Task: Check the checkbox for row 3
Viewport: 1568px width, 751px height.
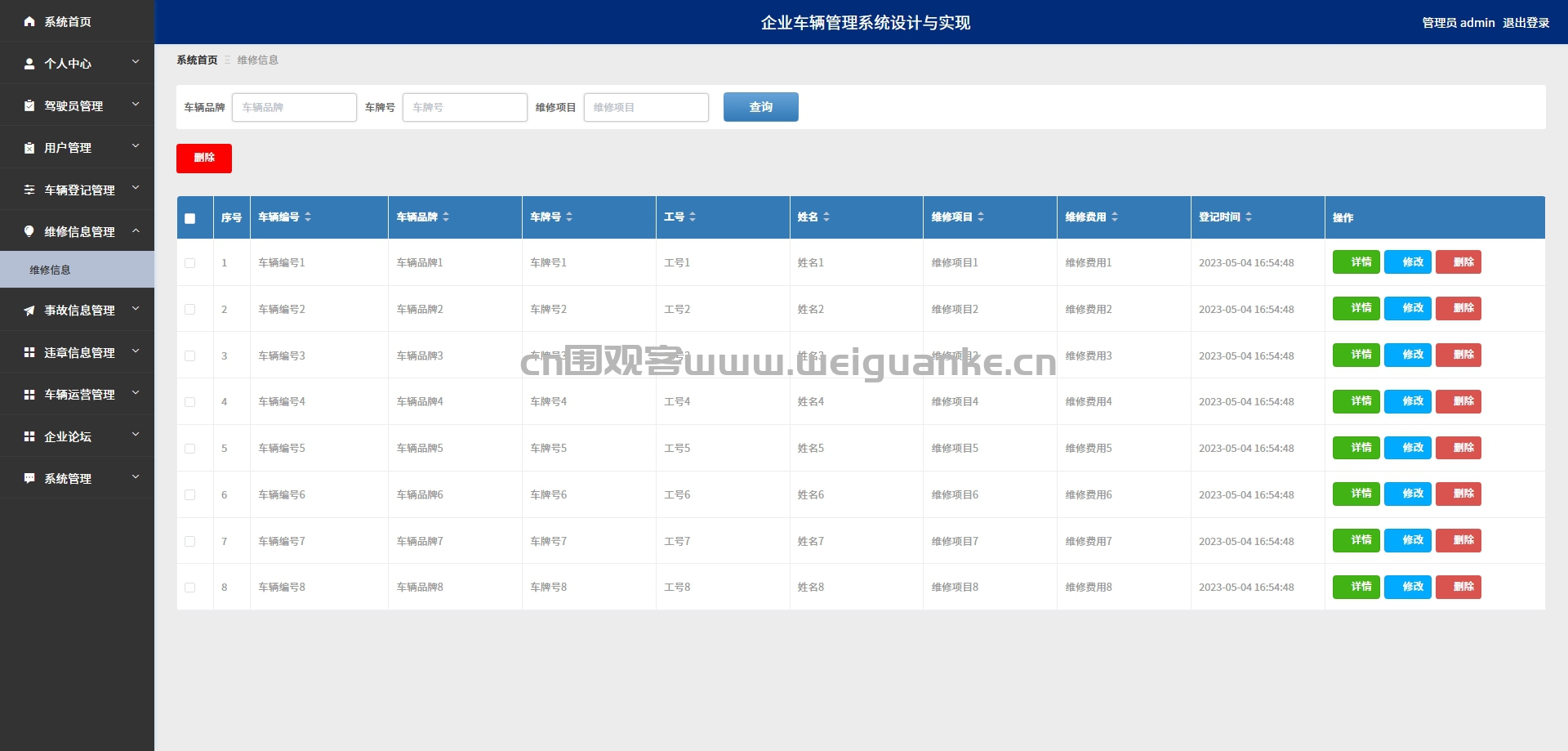Action: pos(190,356)
